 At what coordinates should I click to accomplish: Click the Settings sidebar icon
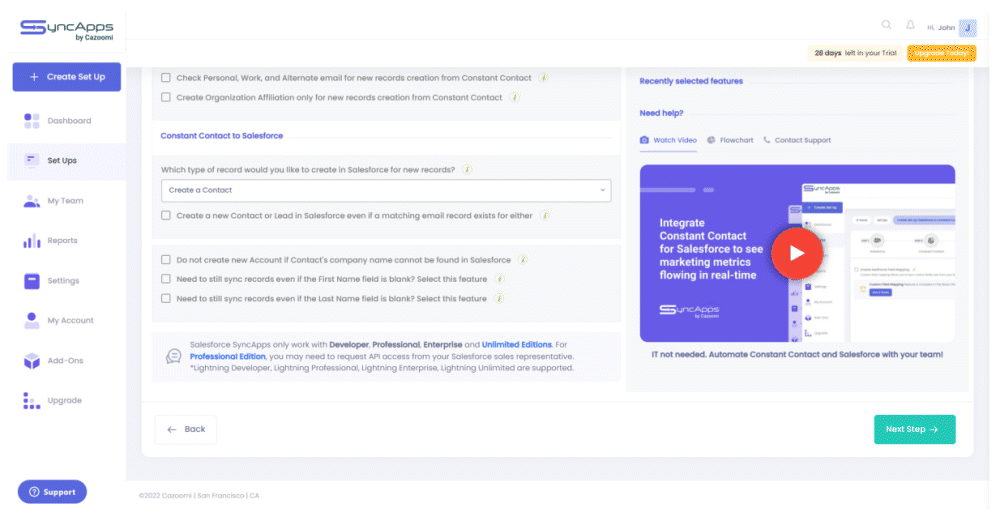tap(32, 281)
